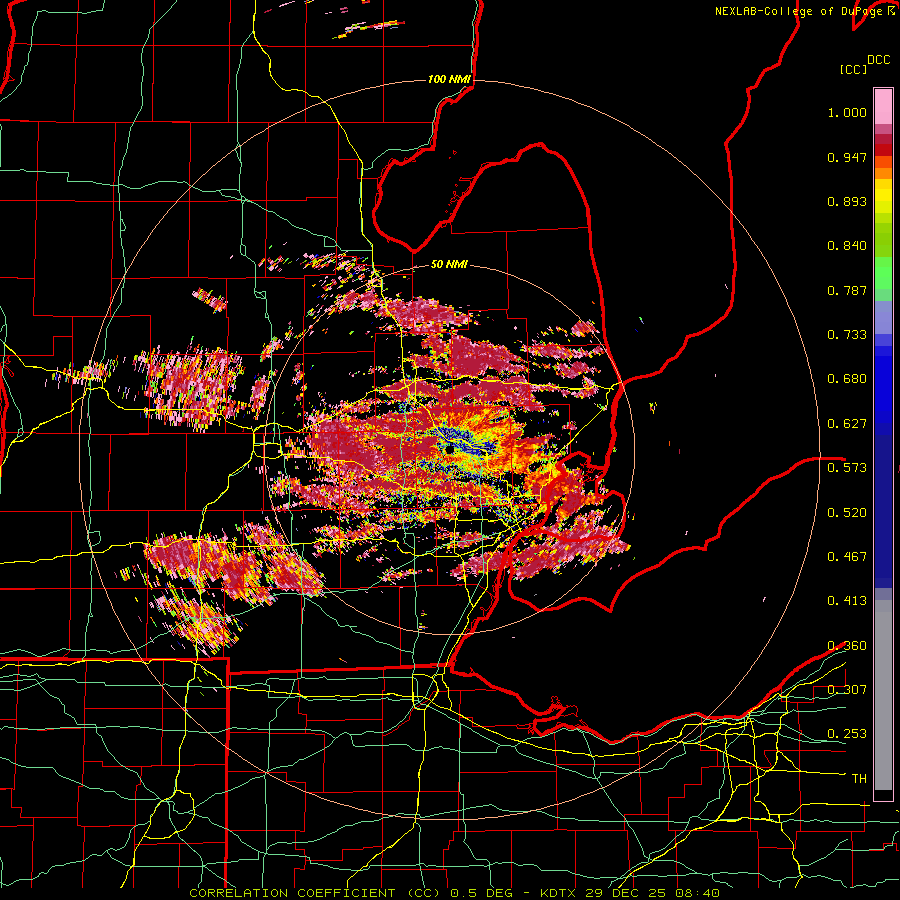Click the 50 NMI range ring label
Viewport: 900px width, 900px height.
click(x=449, y=265)
